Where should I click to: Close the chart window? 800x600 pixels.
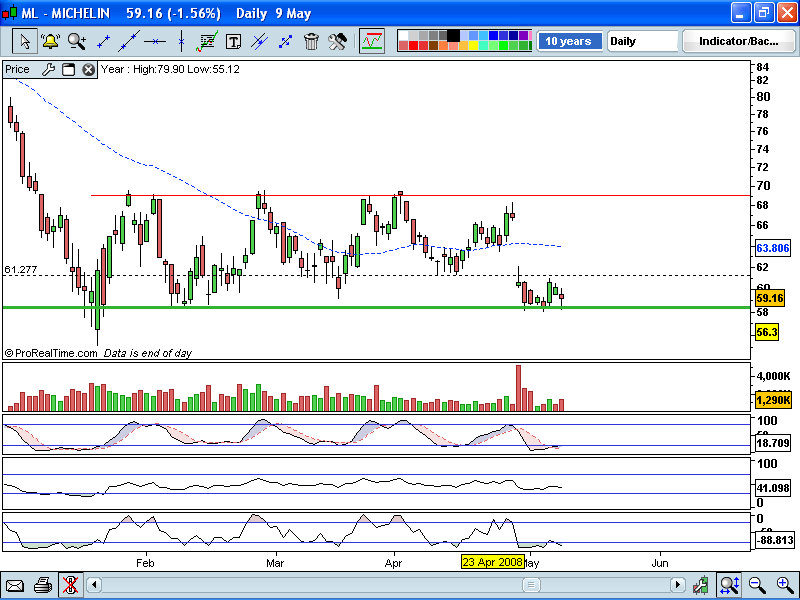pyautogui.click(x=787, y=13)
